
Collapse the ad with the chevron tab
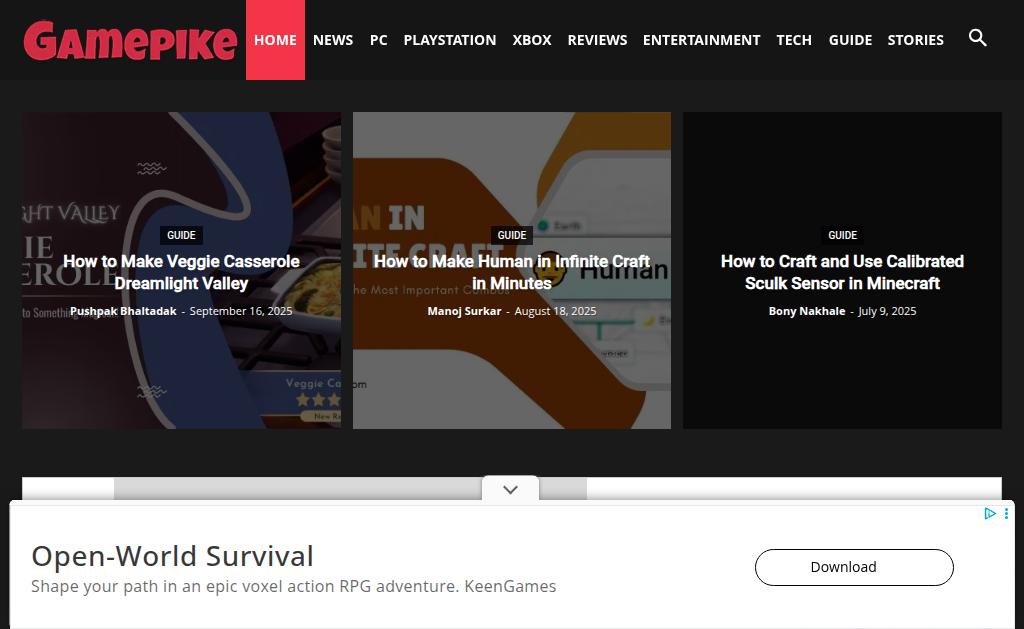(511, 489)
